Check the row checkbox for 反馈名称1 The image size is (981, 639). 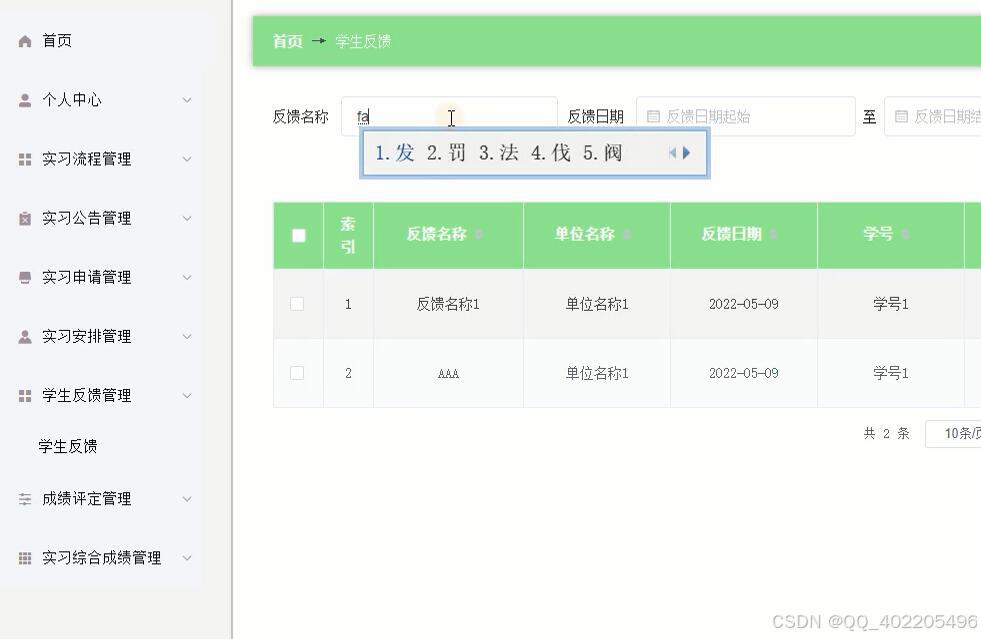[x=297, y=303]
